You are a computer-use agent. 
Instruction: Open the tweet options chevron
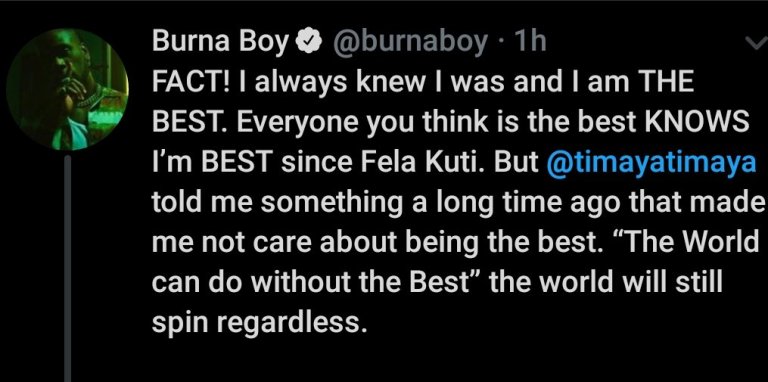(x=756, y=44)
